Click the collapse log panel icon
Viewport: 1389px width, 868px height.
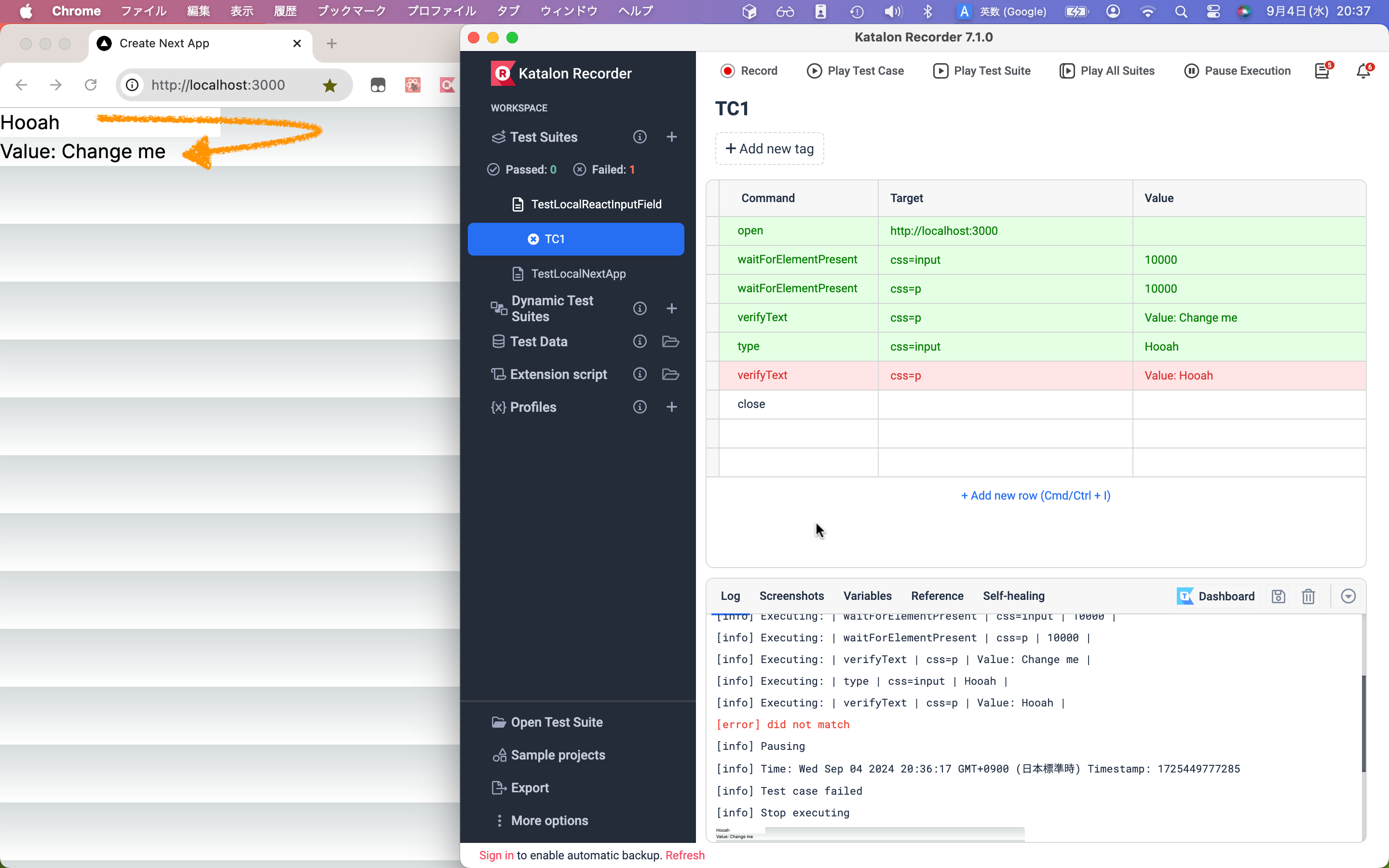pos(1348,596)
